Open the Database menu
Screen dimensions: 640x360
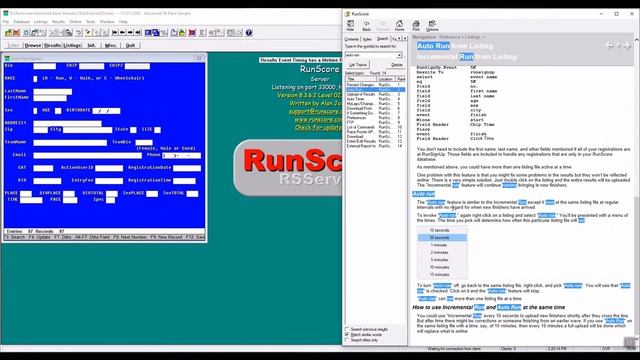[x=21, y=22]
